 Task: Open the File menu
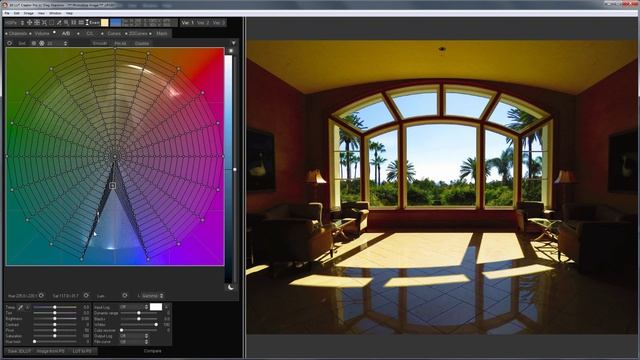click(7, 13)
